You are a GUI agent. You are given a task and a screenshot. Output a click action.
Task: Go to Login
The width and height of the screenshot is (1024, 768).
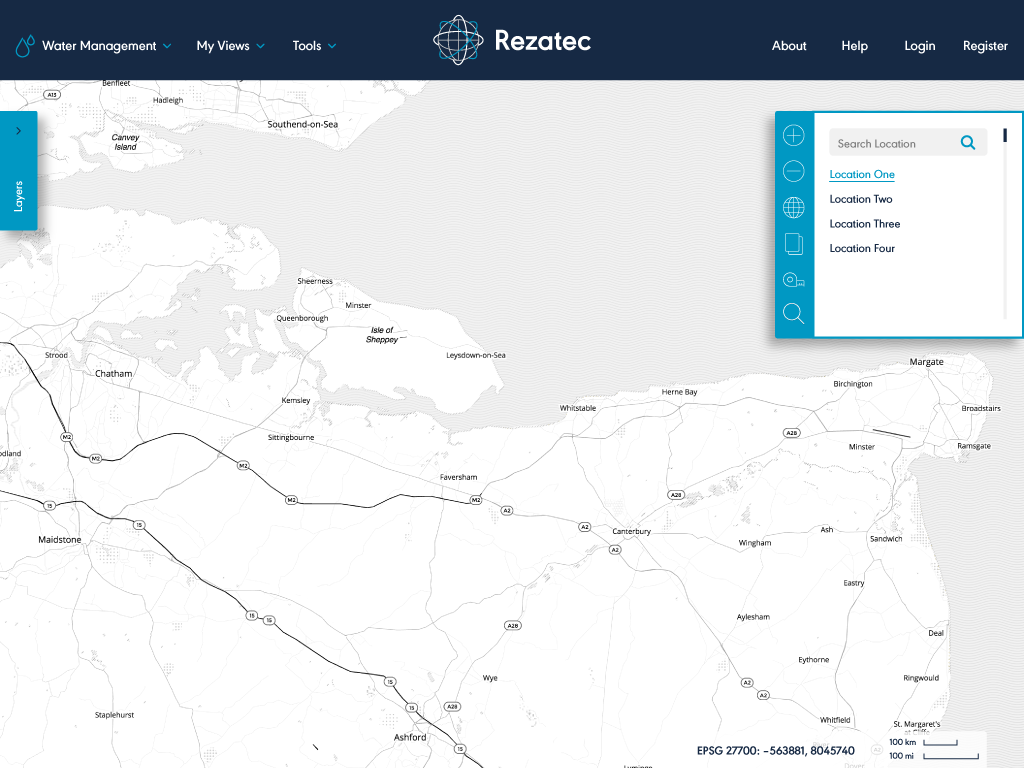point(920,46)
